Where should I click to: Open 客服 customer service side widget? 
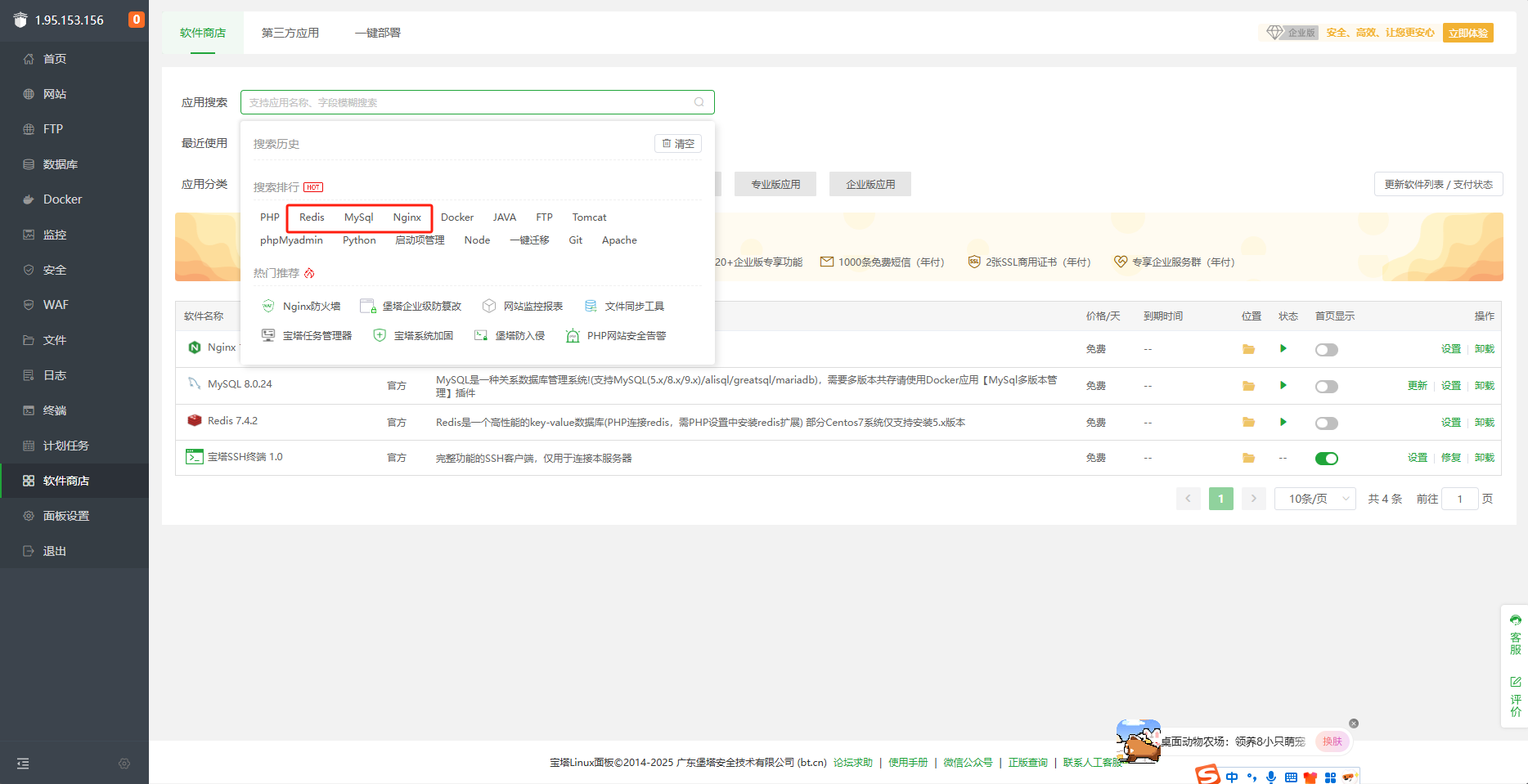click(1516, 635)
